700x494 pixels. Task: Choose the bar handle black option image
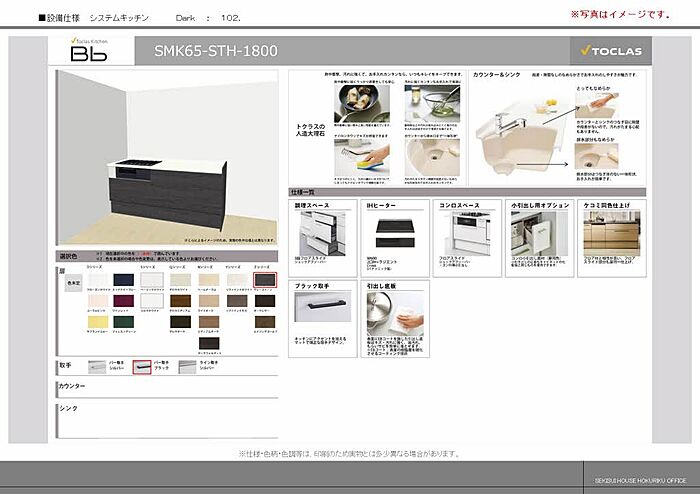pyautogui.click(x=141, y=367)
